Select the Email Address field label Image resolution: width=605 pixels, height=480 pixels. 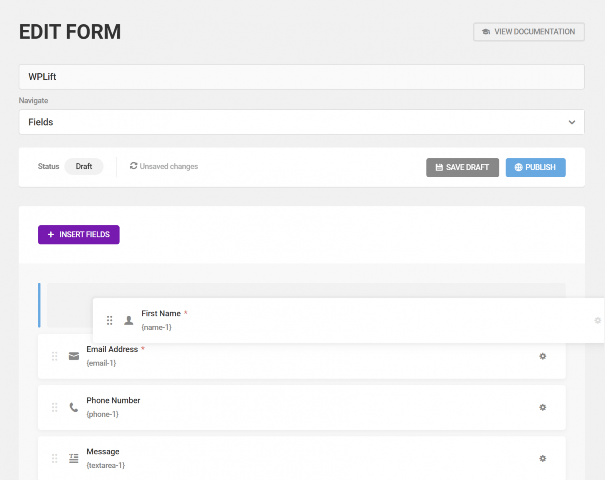point(112,349)
